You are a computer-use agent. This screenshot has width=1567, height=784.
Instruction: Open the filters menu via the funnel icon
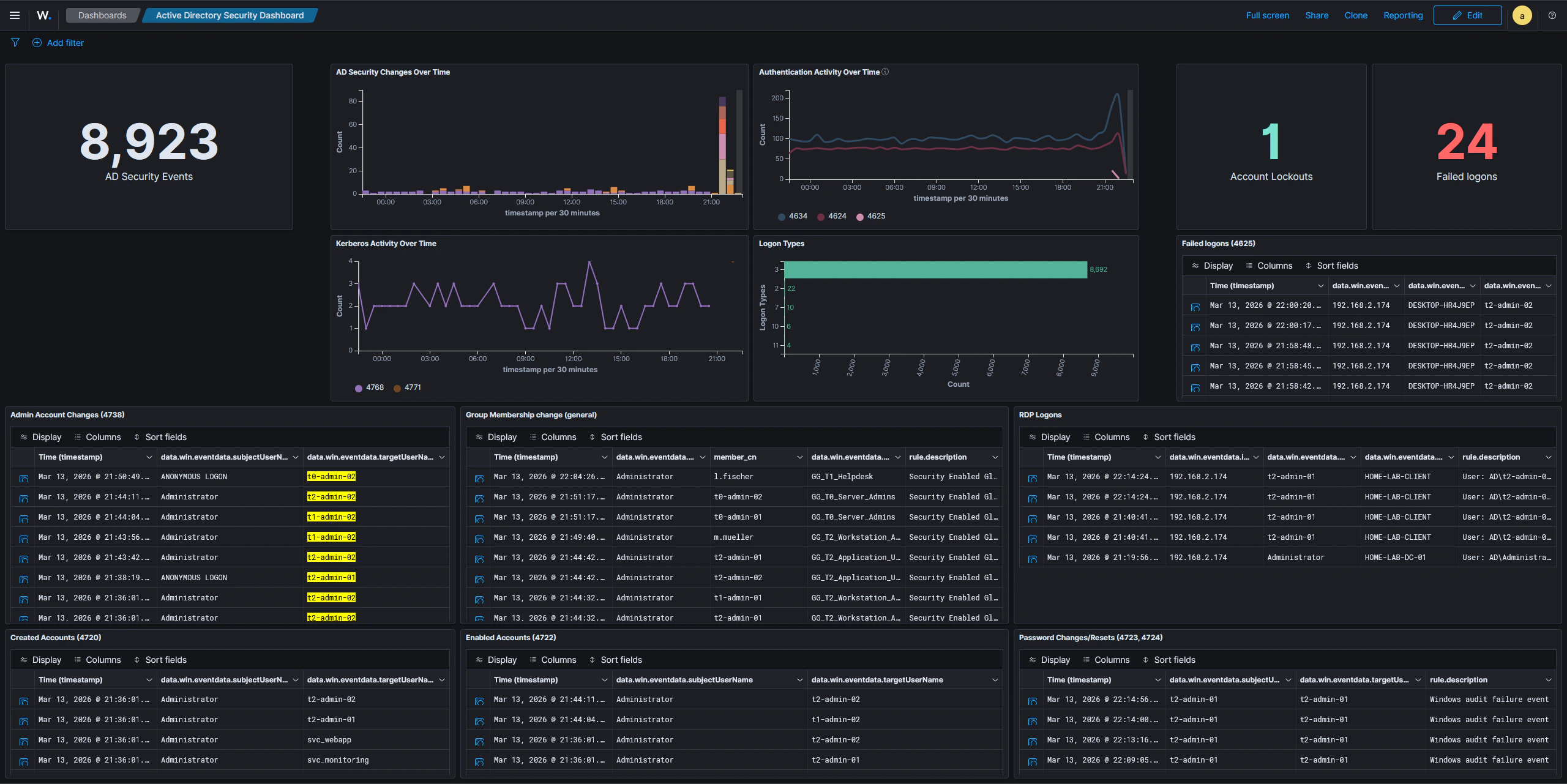(15, 42)
